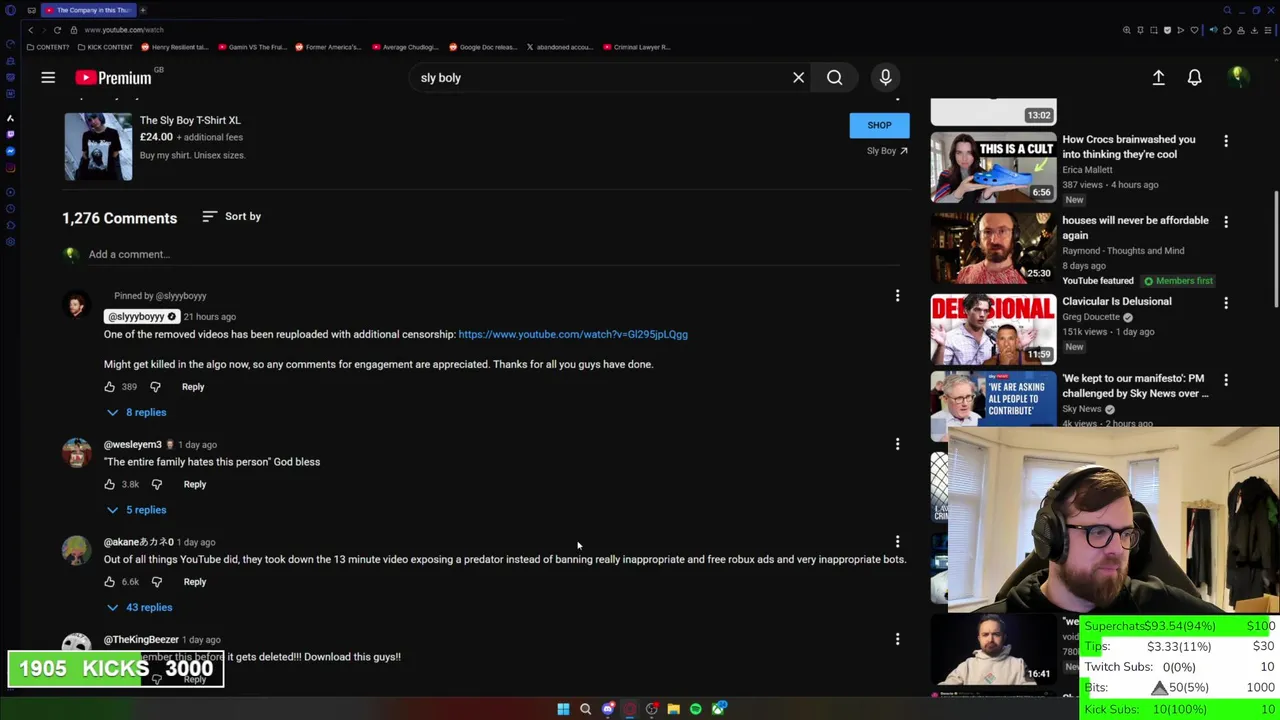Open 'The Sly Boy T-Shirt XL' title
Image resolution: width=1280 pixels, height=720 pixels.
190,120
